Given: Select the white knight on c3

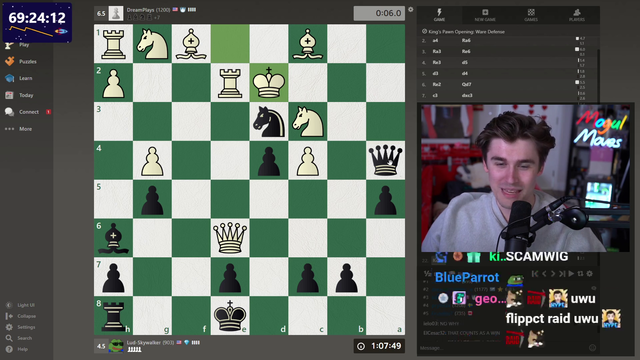Looking at the screenshot, I should click(307, 121).
